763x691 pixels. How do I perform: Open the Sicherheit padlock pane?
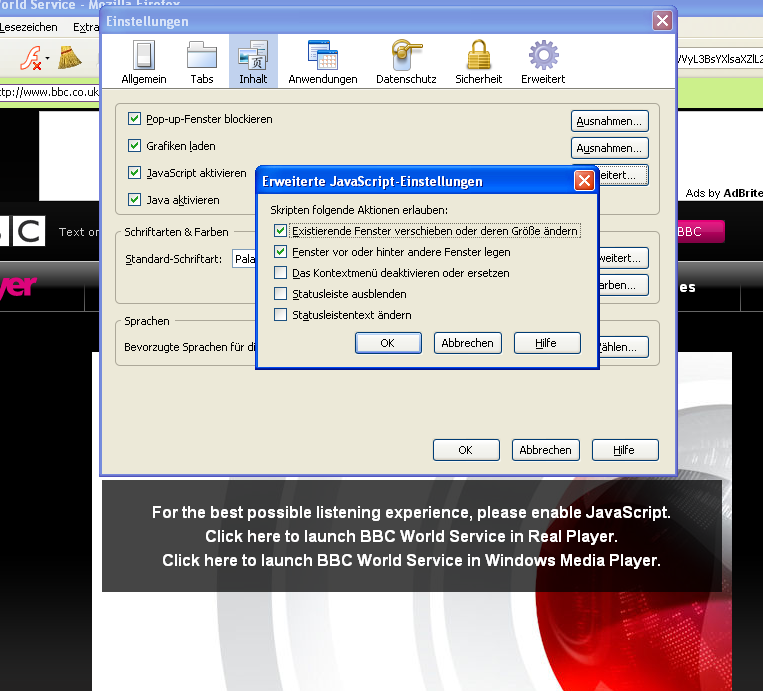pyautogui.click(x=478, y=62)
